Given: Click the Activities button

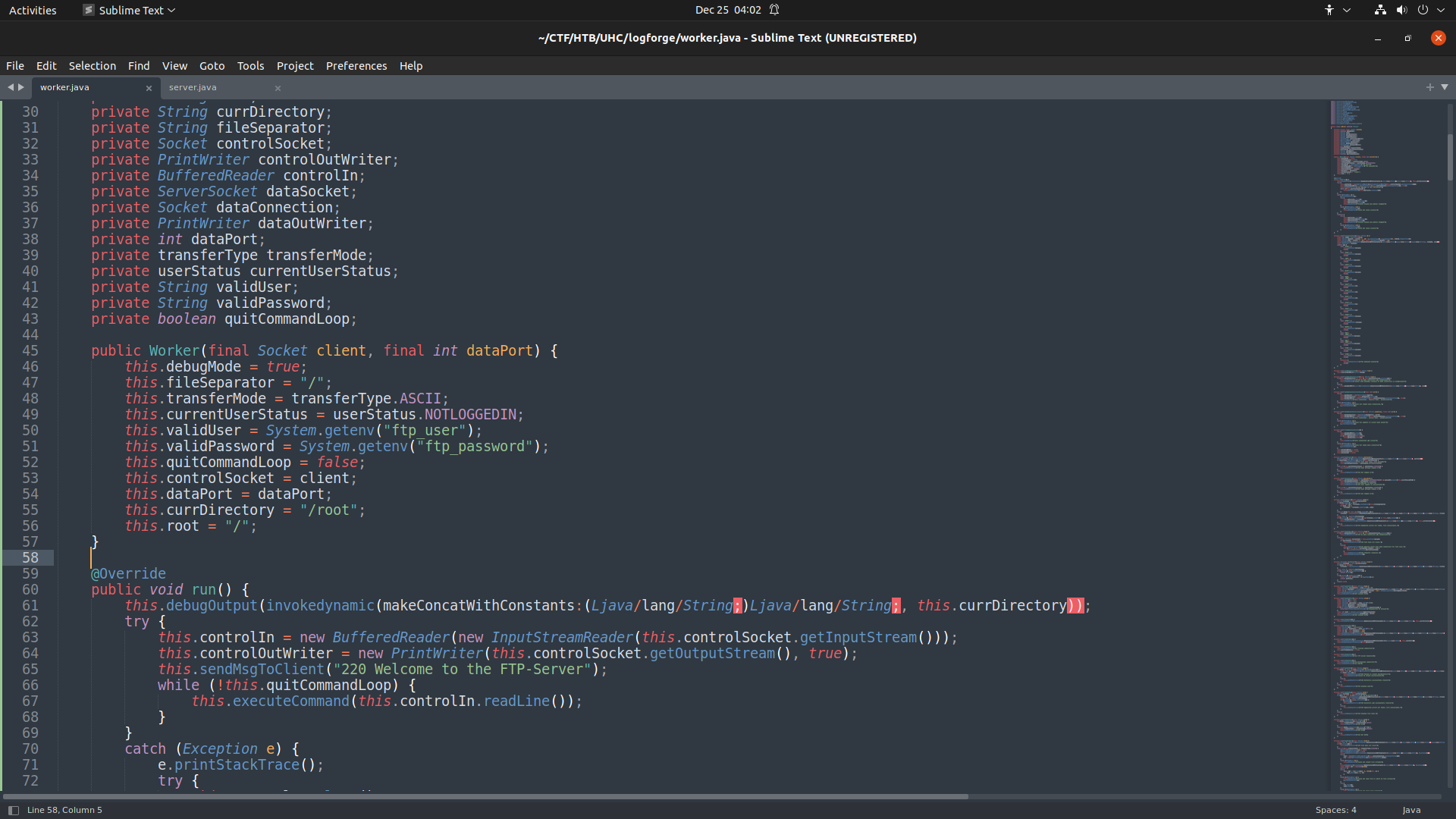Looking at the screenshot, I should [x=33, y=10].
